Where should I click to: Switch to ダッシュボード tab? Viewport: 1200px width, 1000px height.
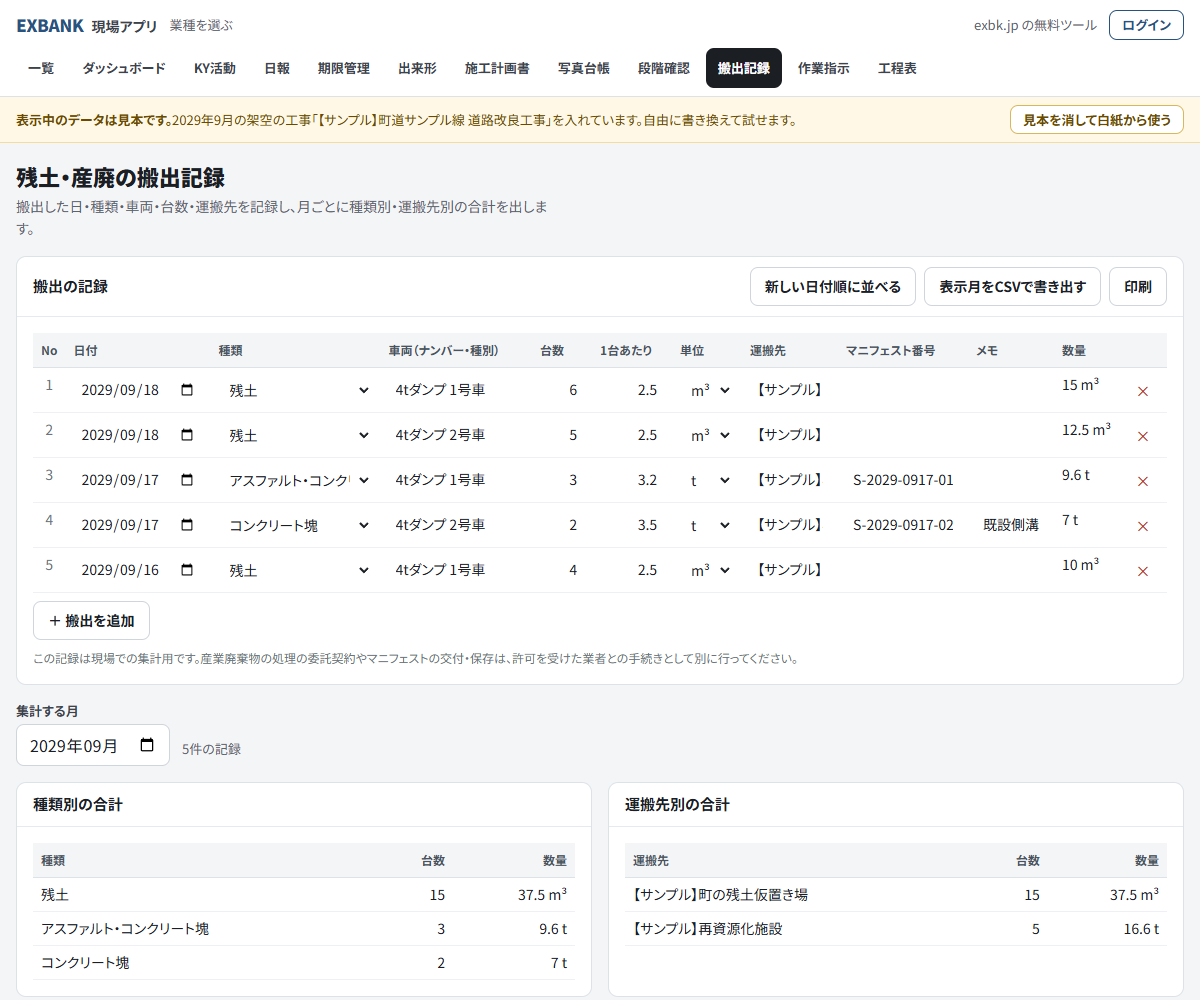coord(124,68)
